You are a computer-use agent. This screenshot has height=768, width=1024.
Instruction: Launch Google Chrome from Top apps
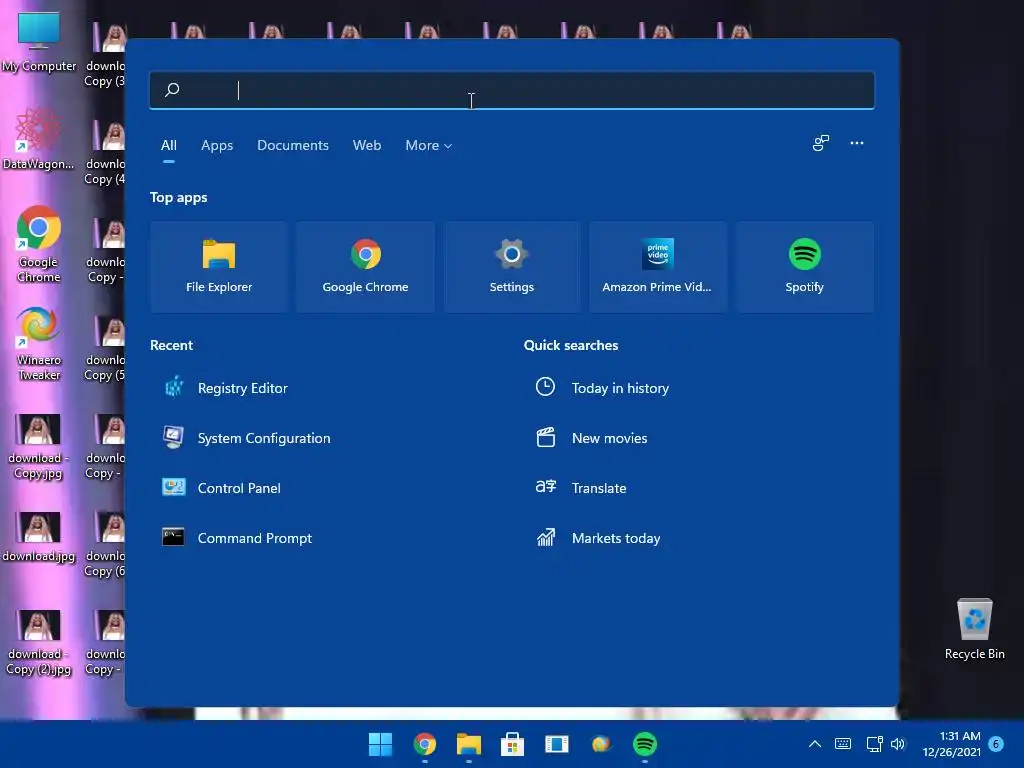click(x=365, y=266)
